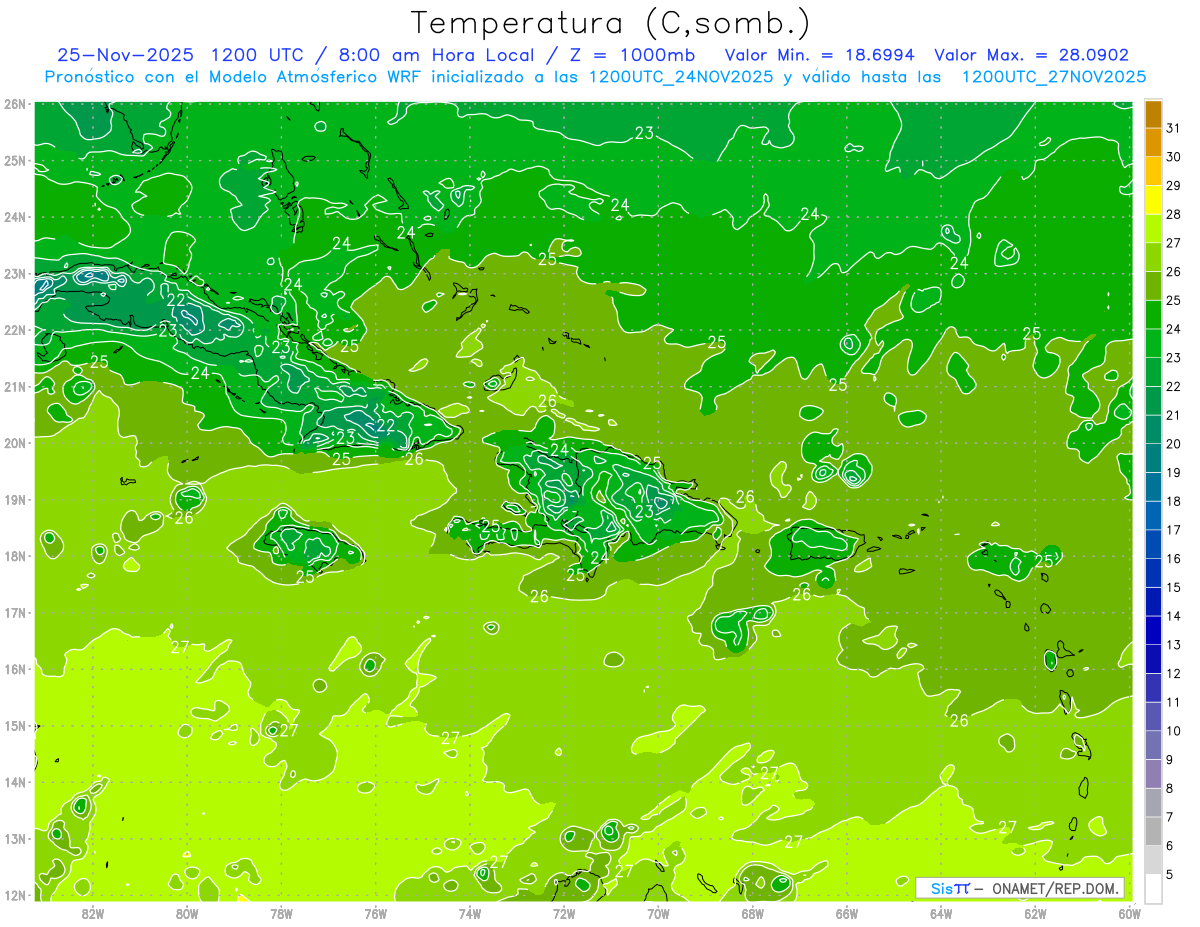Click the longitude label '62W'
The width and height of the screenshot is (1200, 927).
1035,912
